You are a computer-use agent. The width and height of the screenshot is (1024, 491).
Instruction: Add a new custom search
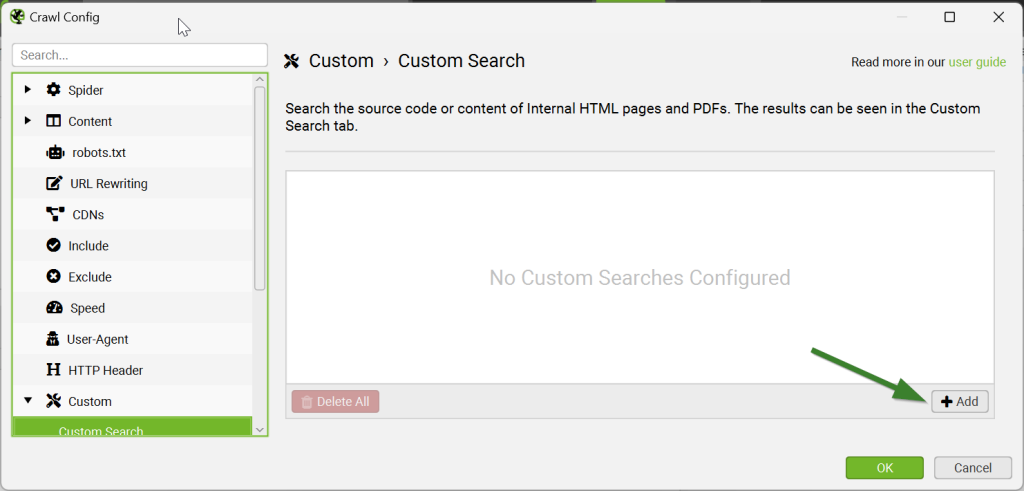coord(960,401)
